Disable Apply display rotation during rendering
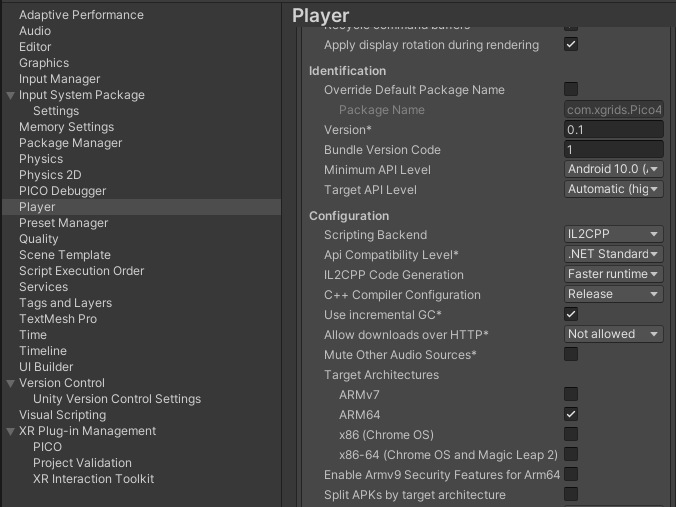Image resolution: width=676 pixels, height=507 pixels. tap(571, 44)
